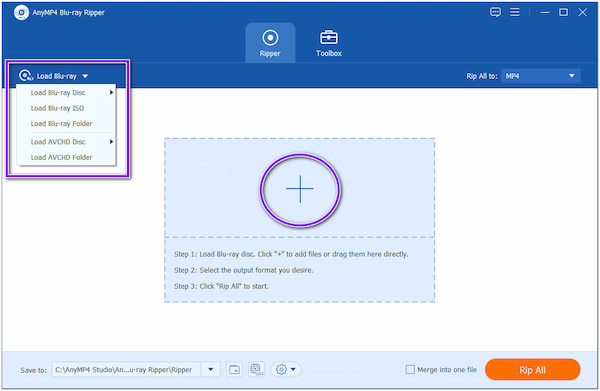Enable Merge into one file checkbox
This screenshot has height=391, width=600.
[x=410, y=370]
